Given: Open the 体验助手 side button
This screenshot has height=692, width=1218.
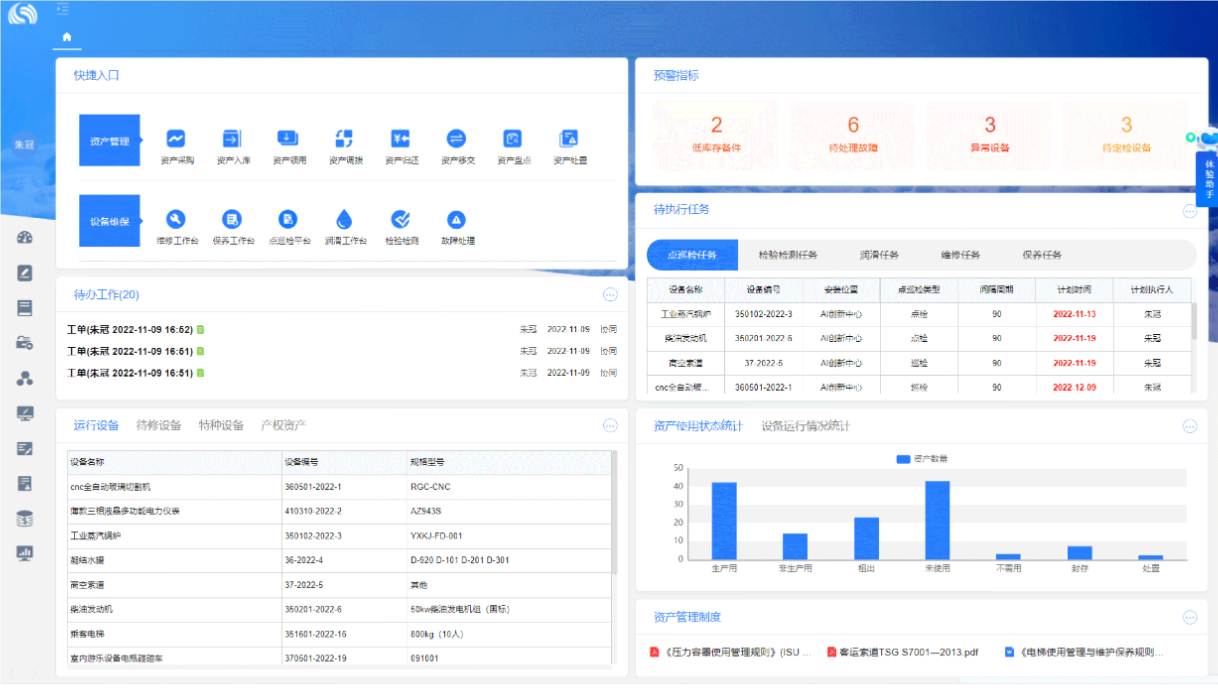Looking at the screenshot, I should tap(1208, 179).
